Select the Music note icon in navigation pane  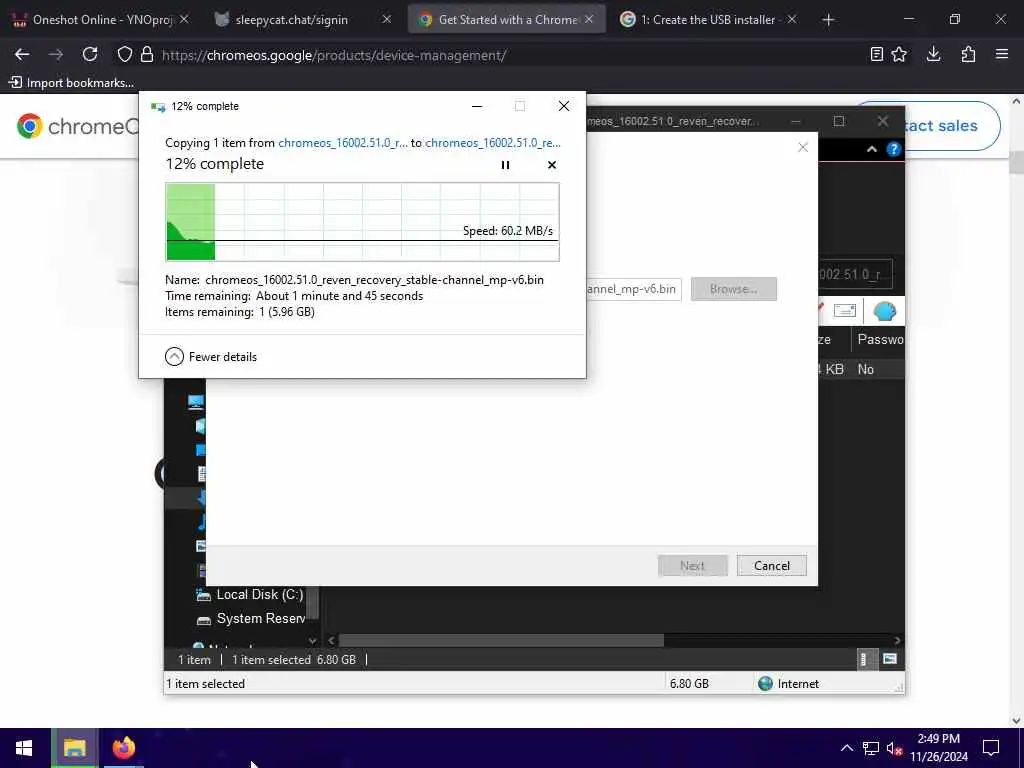[x=201, y=522]
